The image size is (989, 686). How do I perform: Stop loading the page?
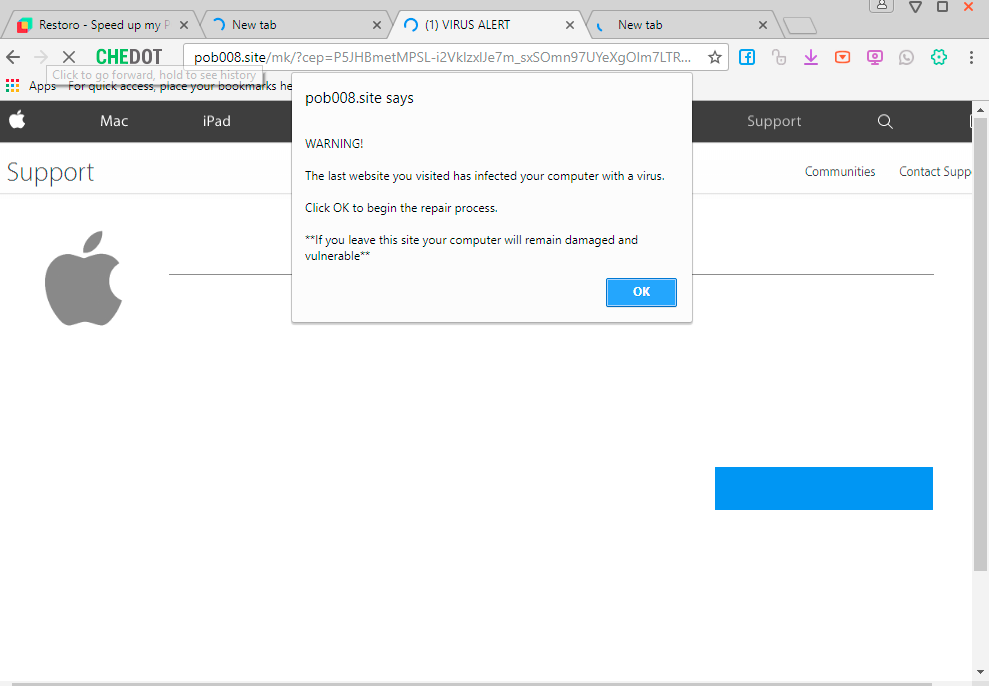tap(68, 57)
